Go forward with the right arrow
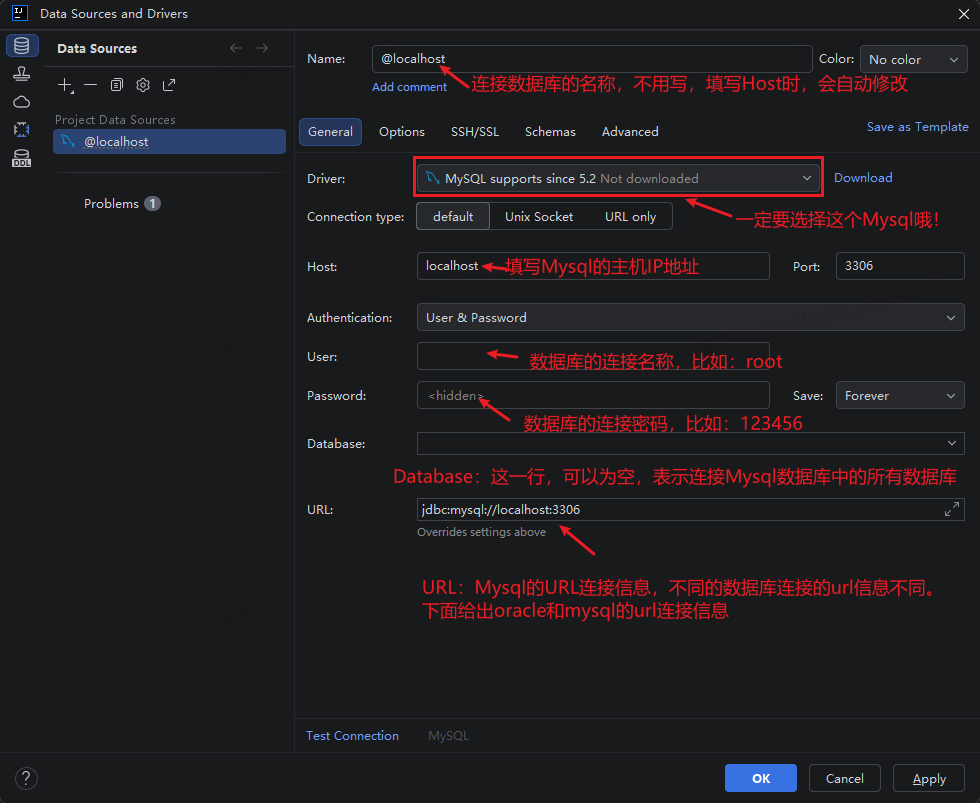980x803 pixels. coord(262,48)
